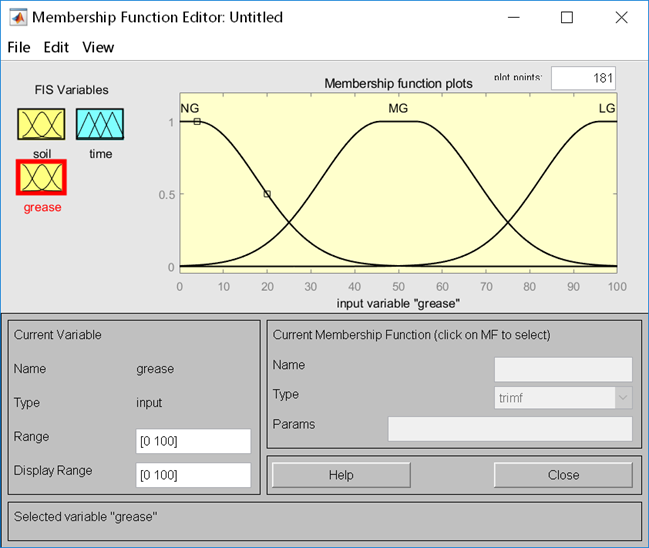This screenshot has height=548, width=649.
Task: Open the membership function Type dropdown
Action: [x=563, y=398]
